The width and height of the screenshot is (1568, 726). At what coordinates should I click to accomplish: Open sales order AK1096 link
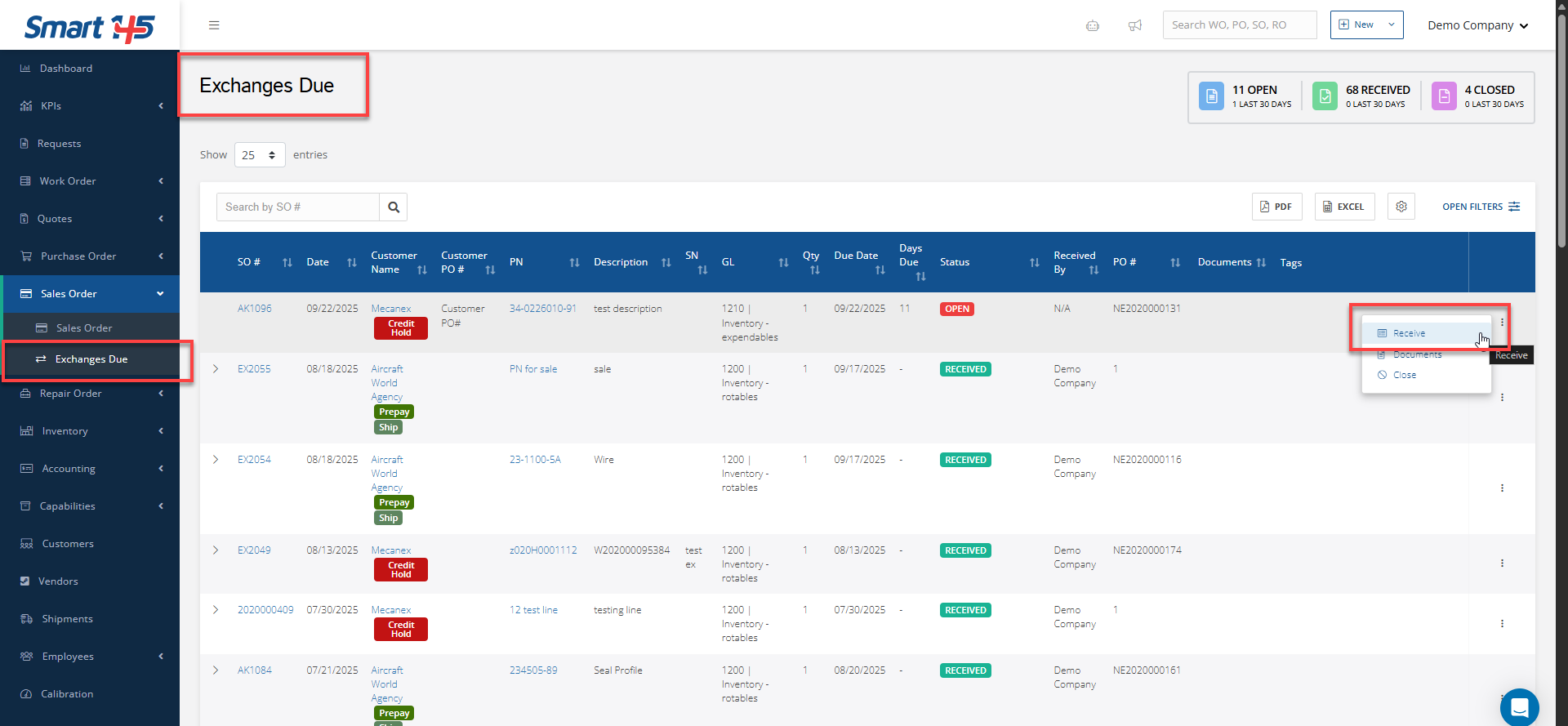click(x=254, y=309)
